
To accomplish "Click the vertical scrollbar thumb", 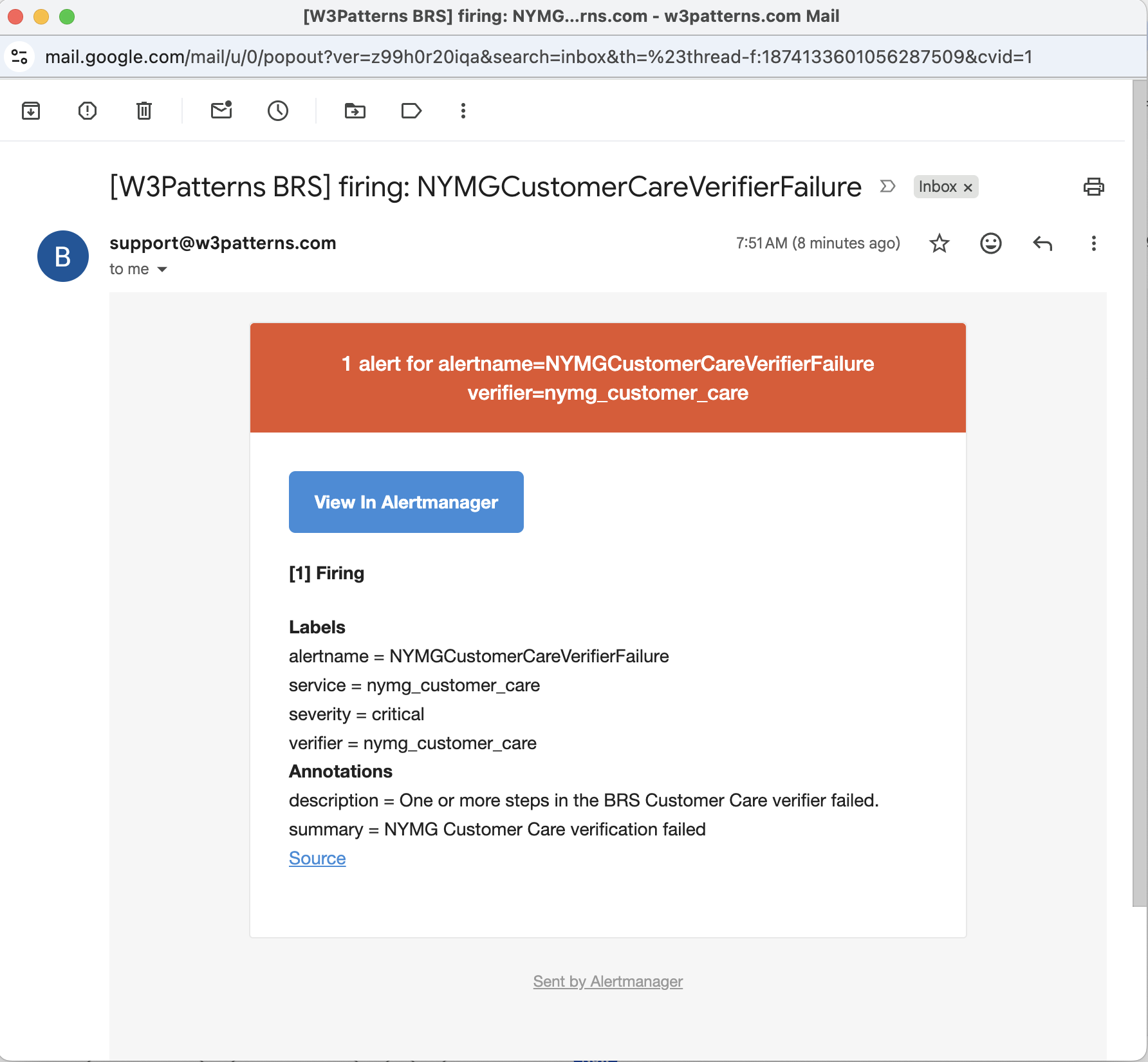I will click(x=1140, y=492).
